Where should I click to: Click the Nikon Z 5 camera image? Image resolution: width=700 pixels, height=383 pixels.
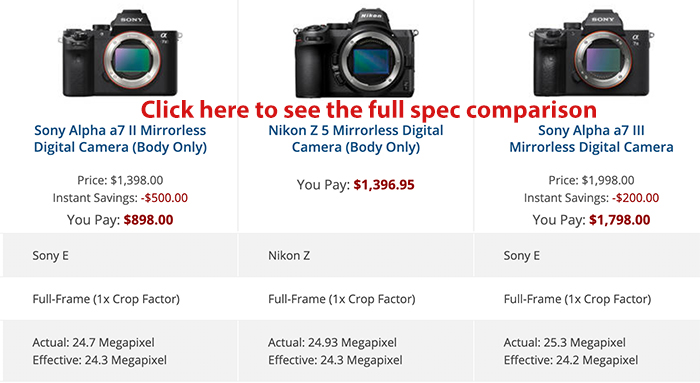click(356, 53)
